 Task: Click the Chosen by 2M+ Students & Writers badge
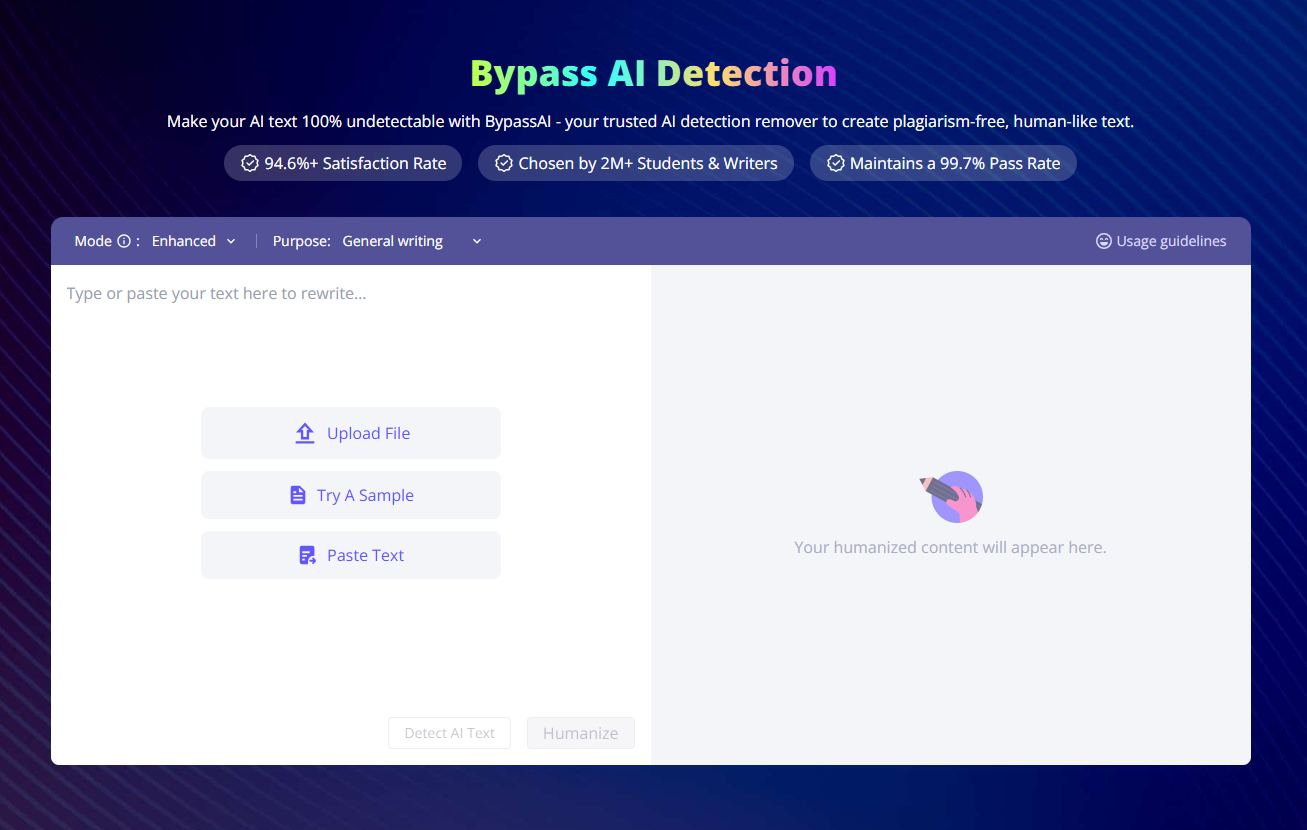pyautogui.click(x=636, y=163)
